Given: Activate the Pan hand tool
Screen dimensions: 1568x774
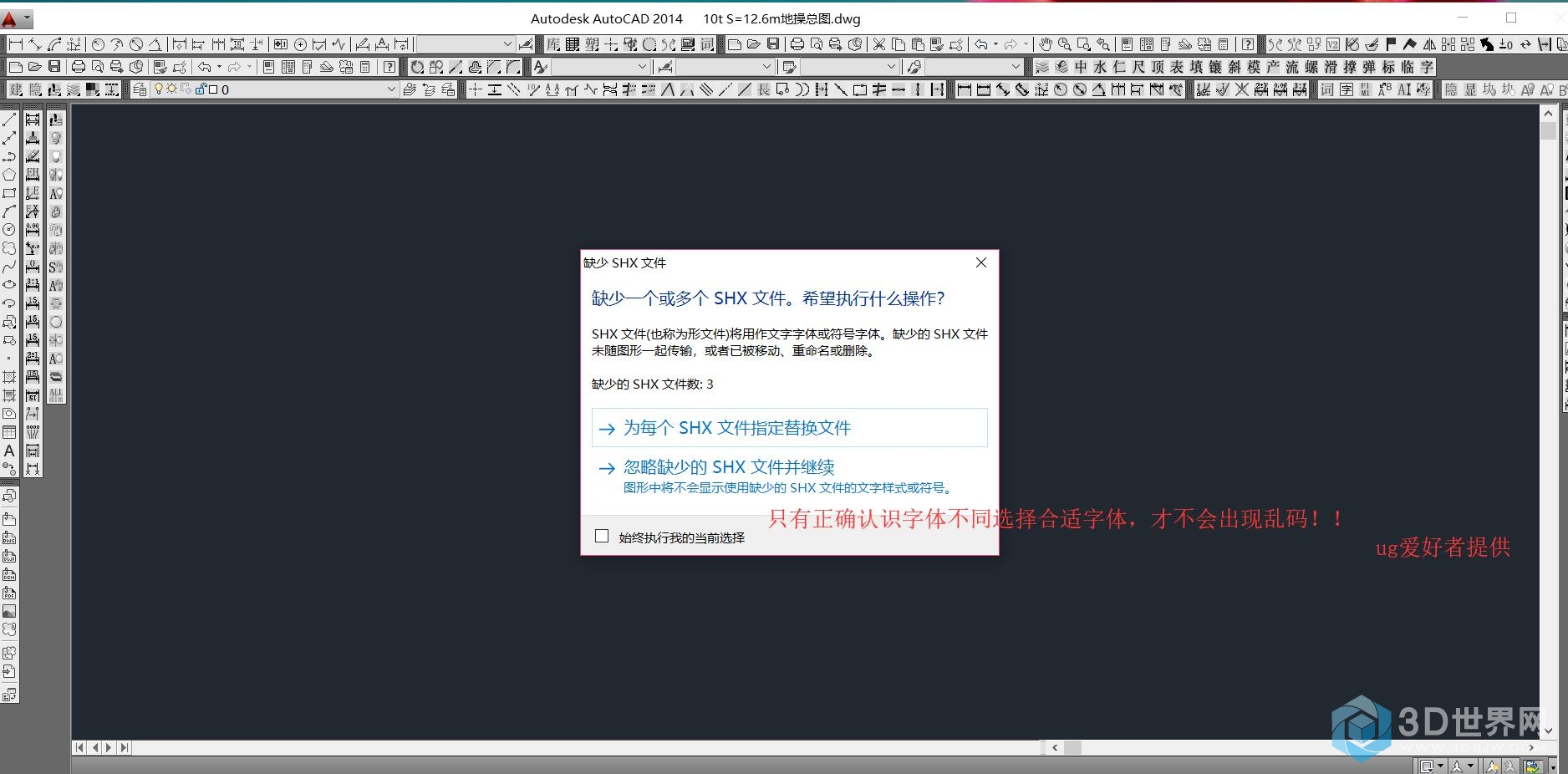Looking at the screenshot, I should (x=1046, y=44).
